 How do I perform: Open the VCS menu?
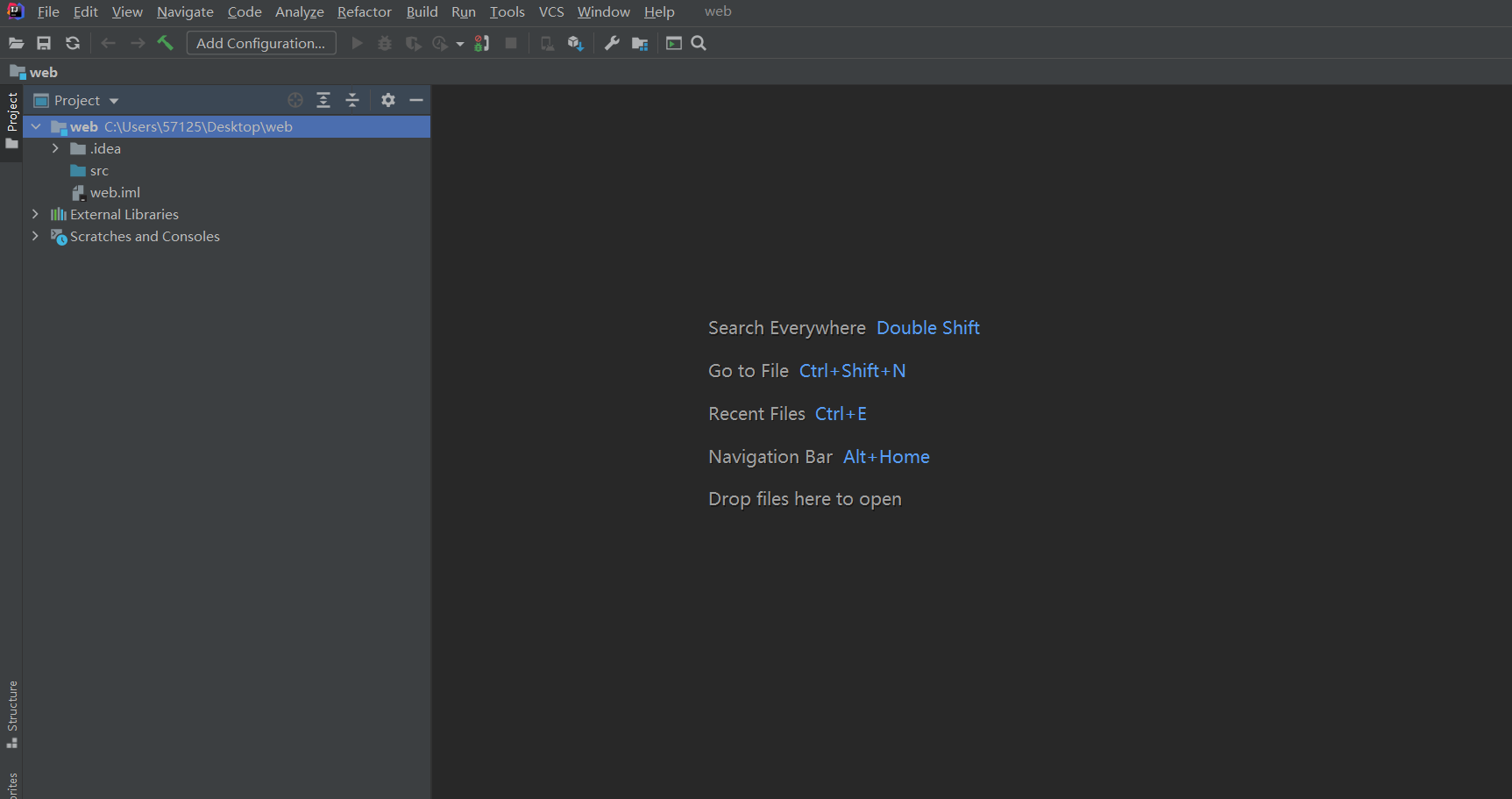[x=551, y=11]
